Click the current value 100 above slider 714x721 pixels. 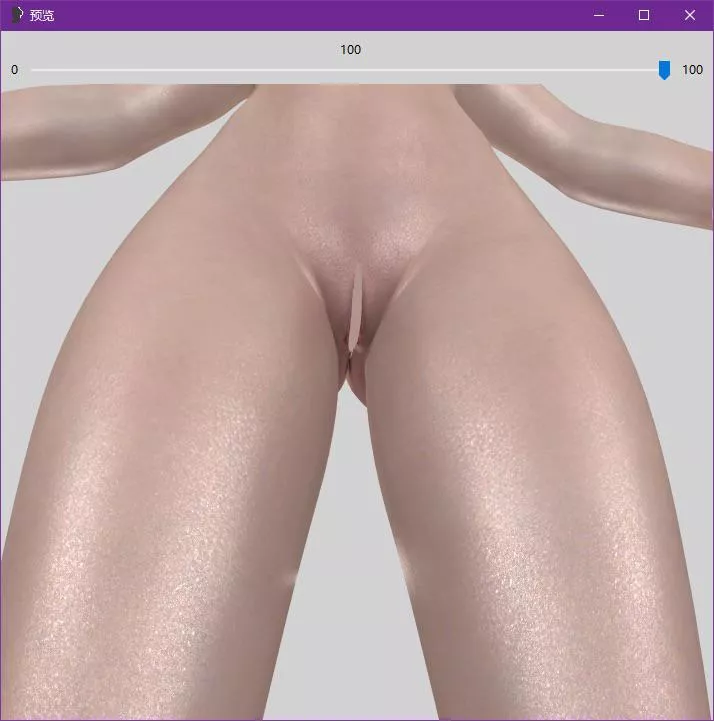pos(350,50)
